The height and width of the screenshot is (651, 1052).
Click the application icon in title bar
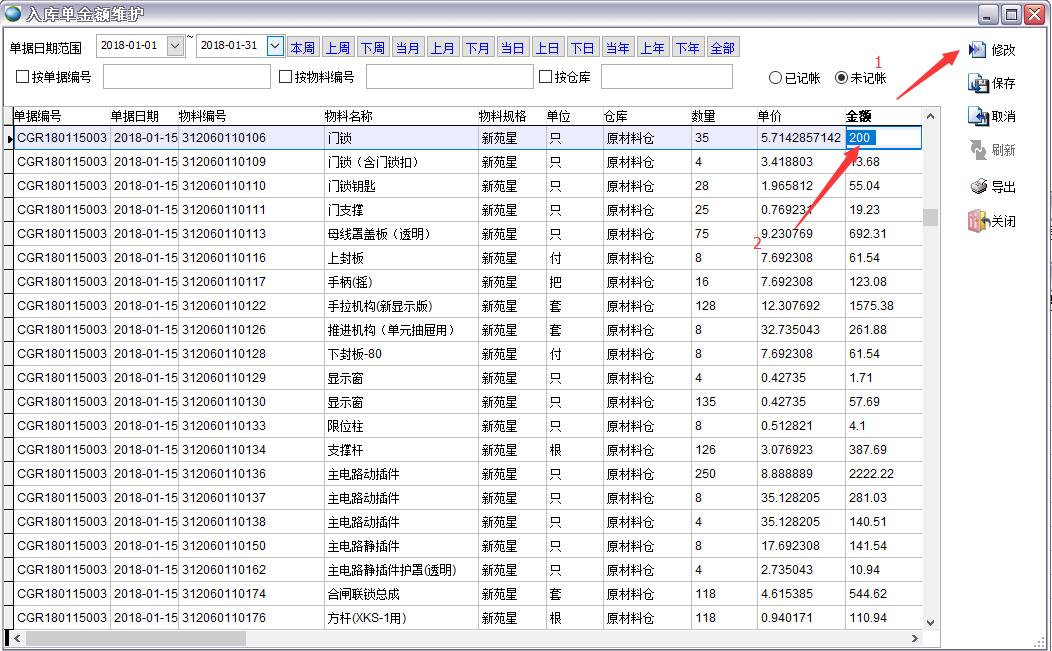pyautogui.click(x=11, y=12)
